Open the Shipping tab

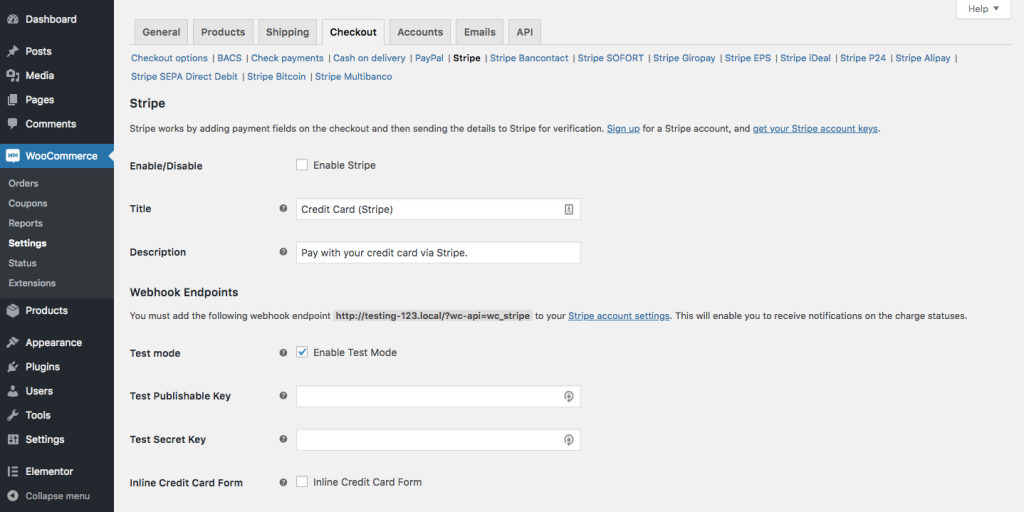tap(287, 32)
